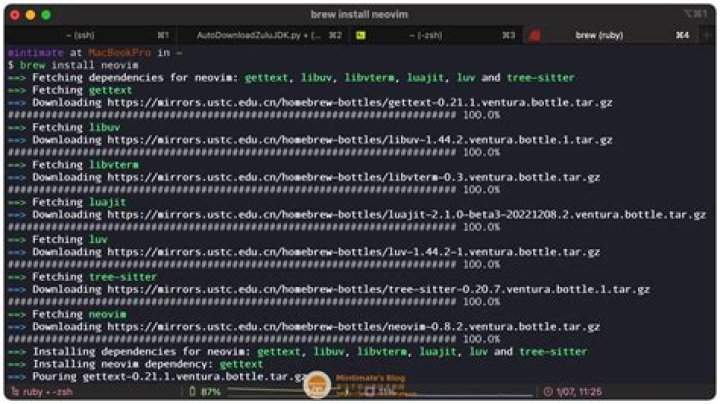The image size is (720, 404).
Task: Close the terminal window with the red button
Action: (15, 15)
